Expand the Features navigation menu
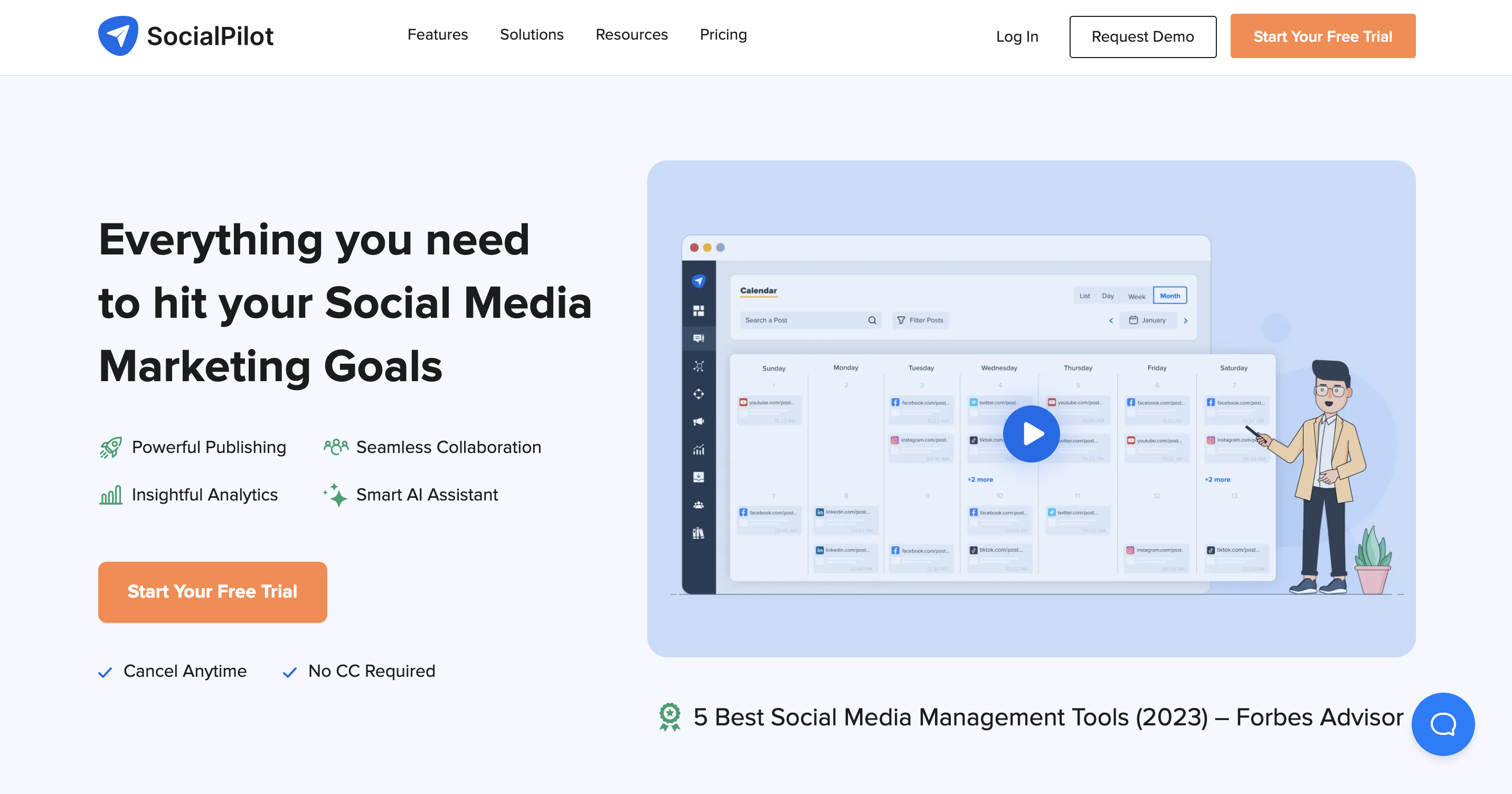 click(437, 35)
